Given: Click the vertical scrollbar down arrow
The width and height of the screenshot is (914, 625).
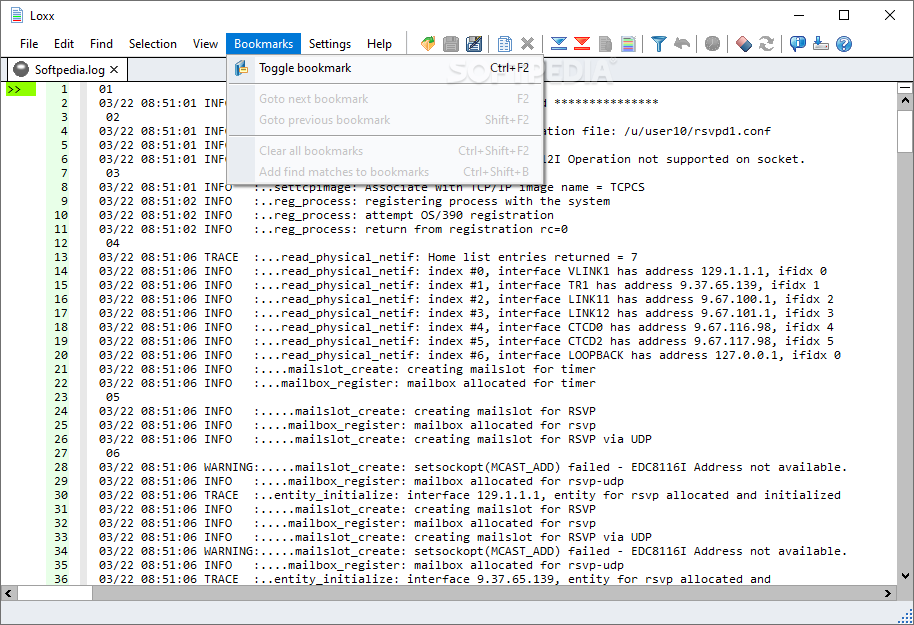Looking at the screenshot, I should tap(905, 575).
